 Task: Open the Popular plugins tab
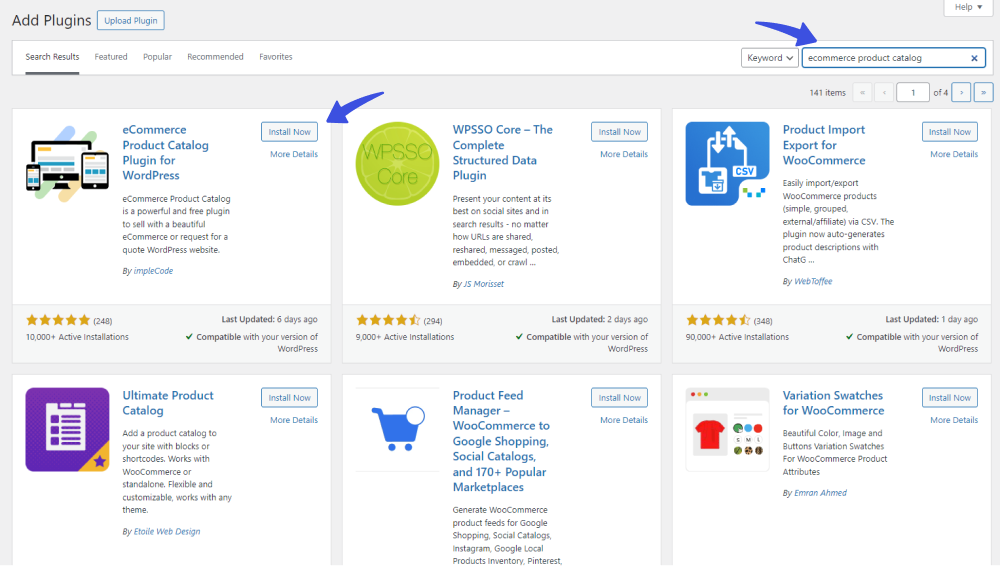coord(158,57)
